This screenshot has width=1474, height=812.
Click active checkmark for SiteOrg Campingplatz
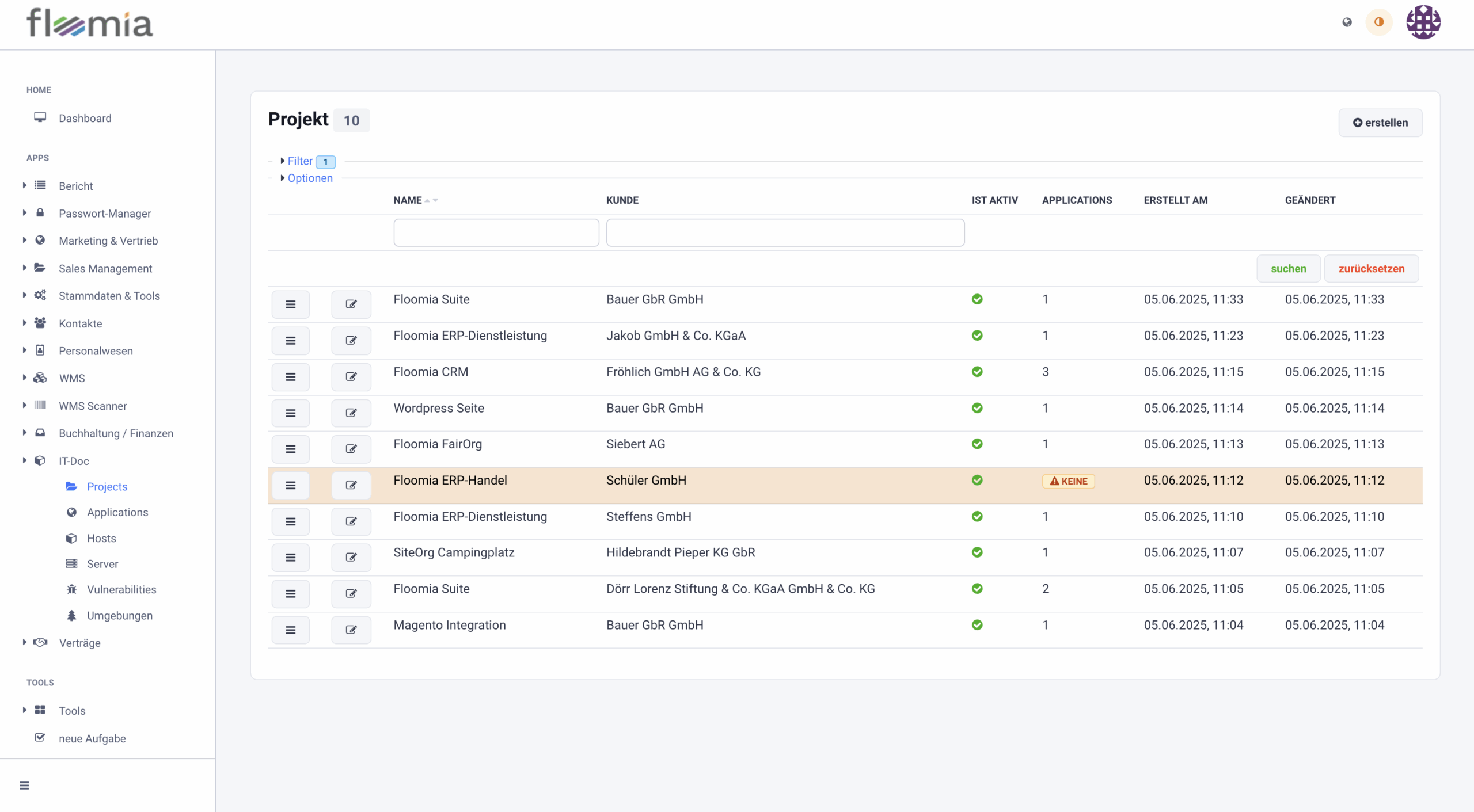point(977,552)
